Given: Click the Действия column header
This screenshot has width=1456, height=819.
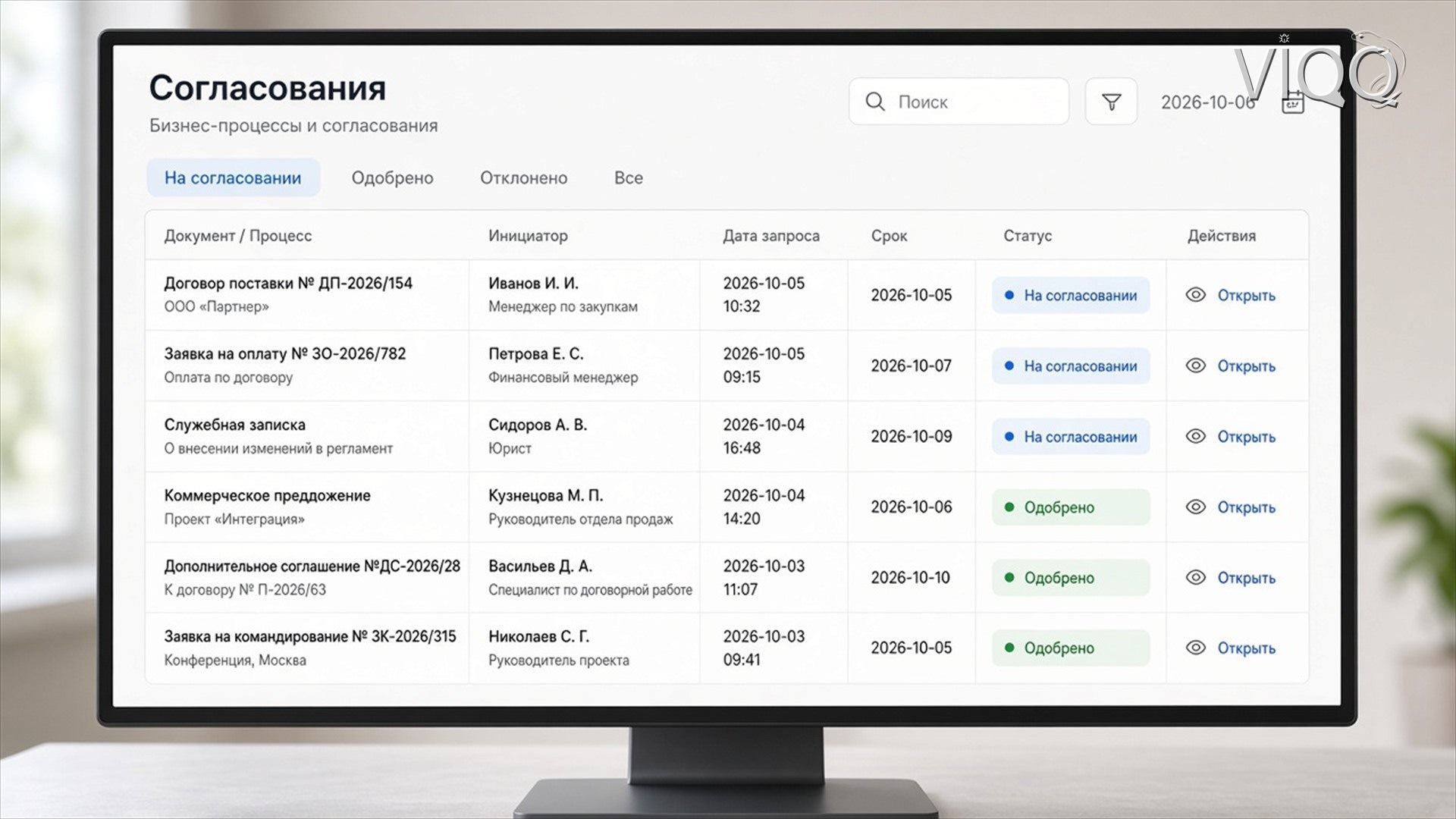Looking at the screenshot, I should pyautogui.click(x=1221, y=236).
